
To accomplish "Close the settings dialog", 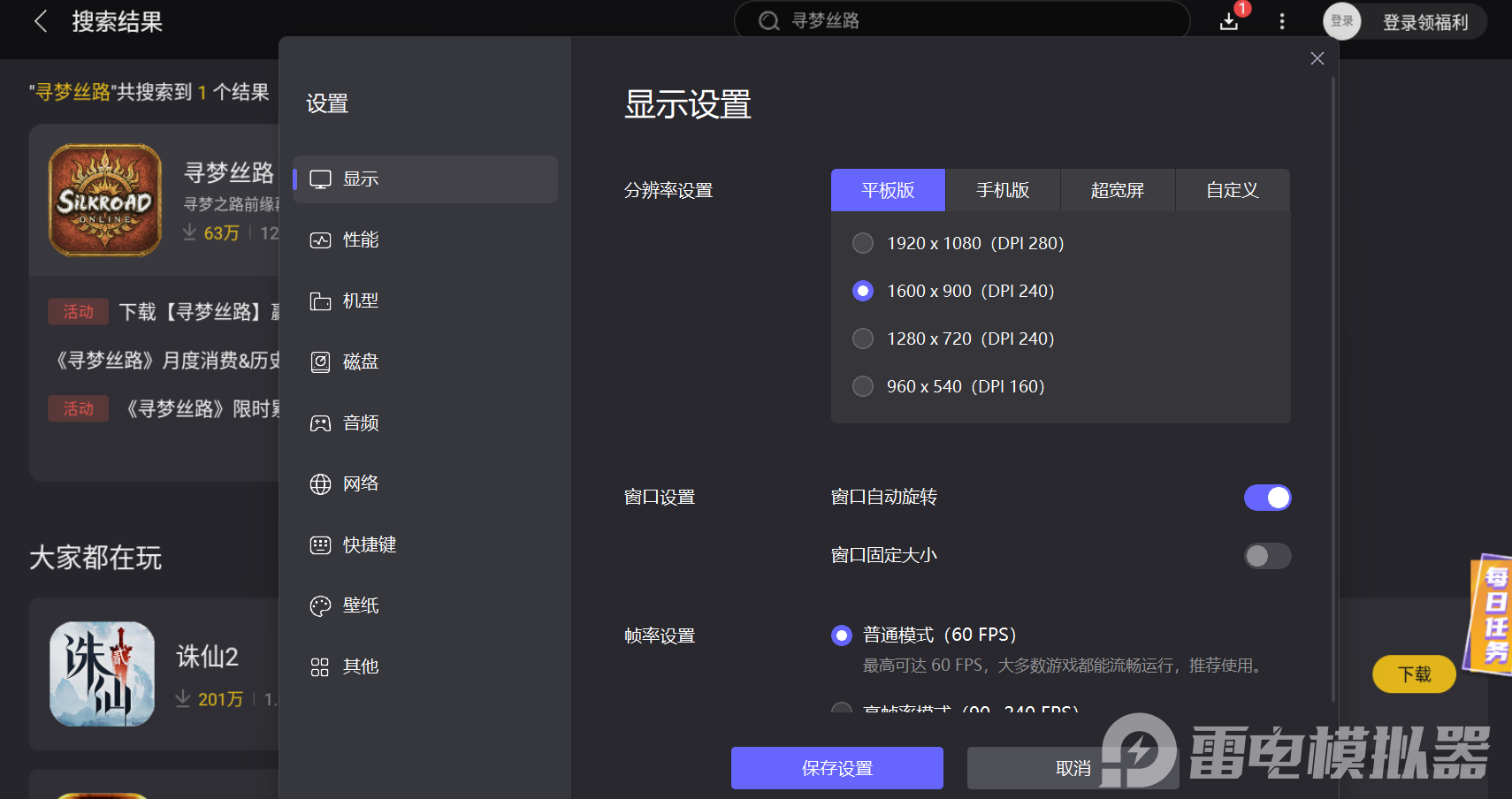I will (1317, 58).
